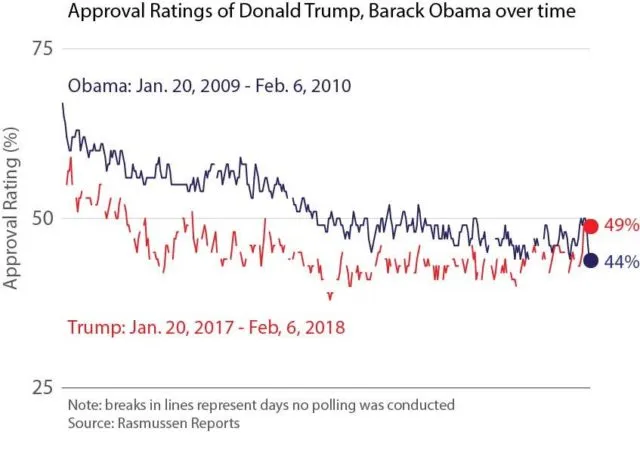Click the Approval Rating (%) axis title
The width and height of the screenshot is (640, 450).
coord(11,208)
